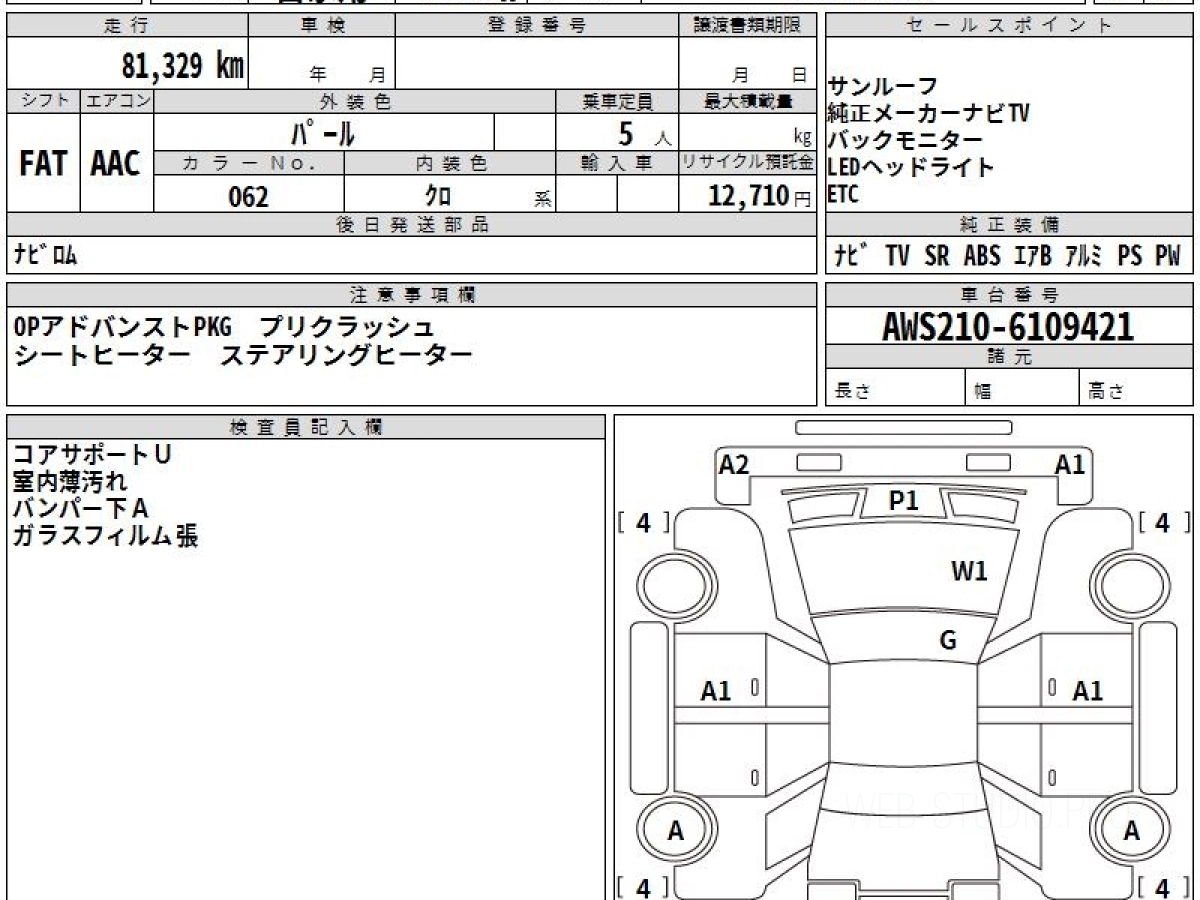The width and height of the screenshot is (1200, 900).
Task: Select the 最大積載量 header
Action: pos(748,101)
